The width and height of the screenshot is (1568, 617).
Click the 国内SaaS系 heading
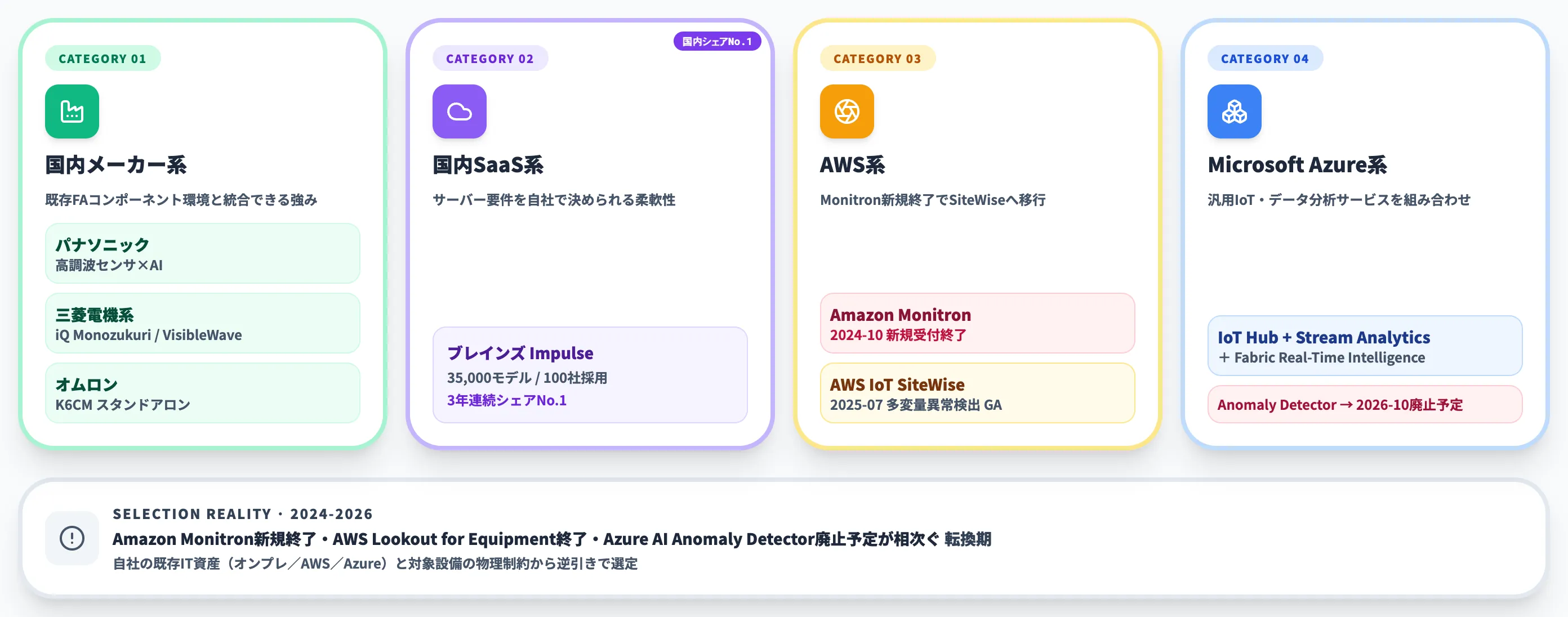coord(488,165)
